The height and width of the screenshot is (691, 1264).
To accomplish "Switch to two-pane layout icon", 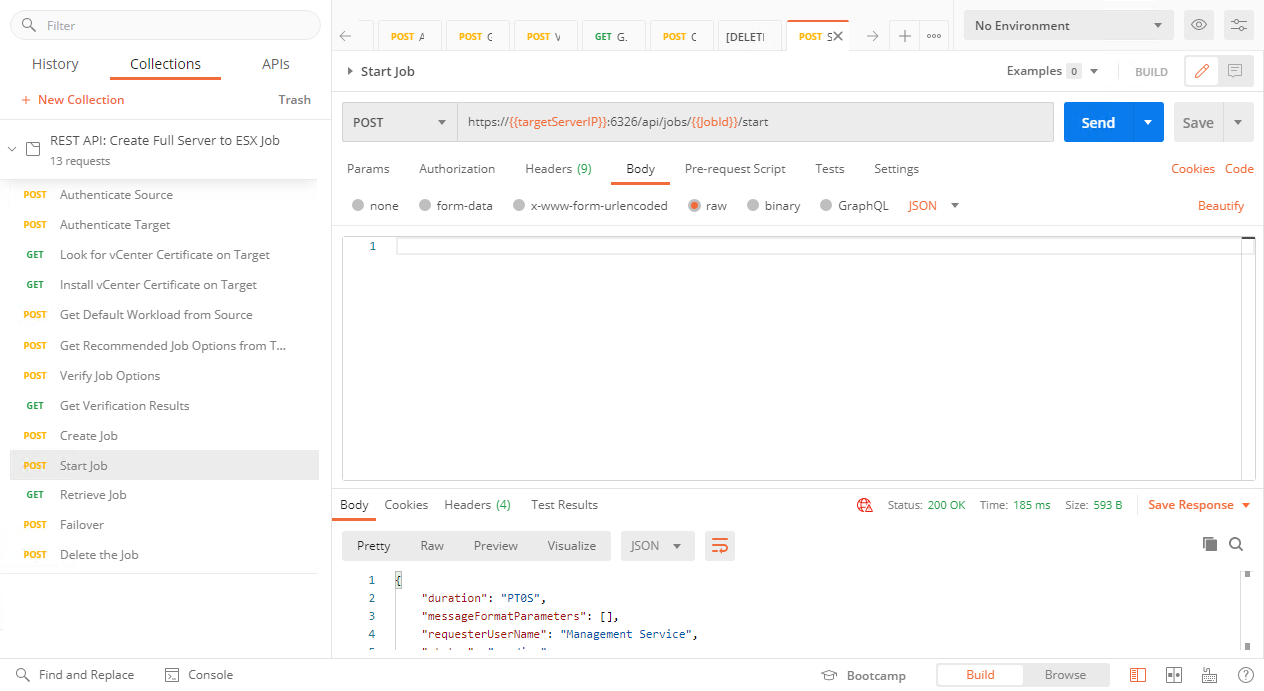I will (1174, 675).
